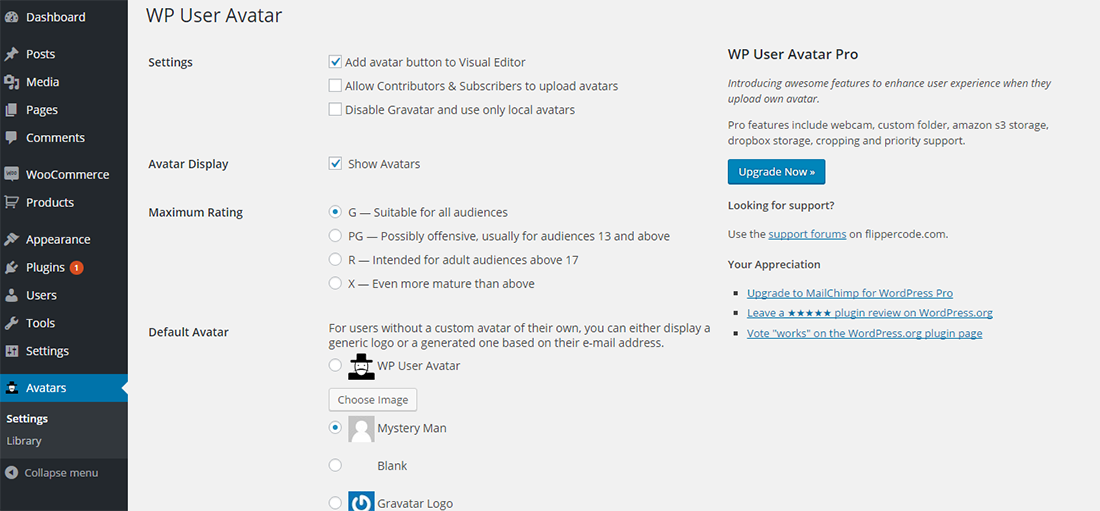Viewport: 1100px width, 511px height.
Task: Click Vote "works" on WordPress.org plugin page
Action: (864, 333)
